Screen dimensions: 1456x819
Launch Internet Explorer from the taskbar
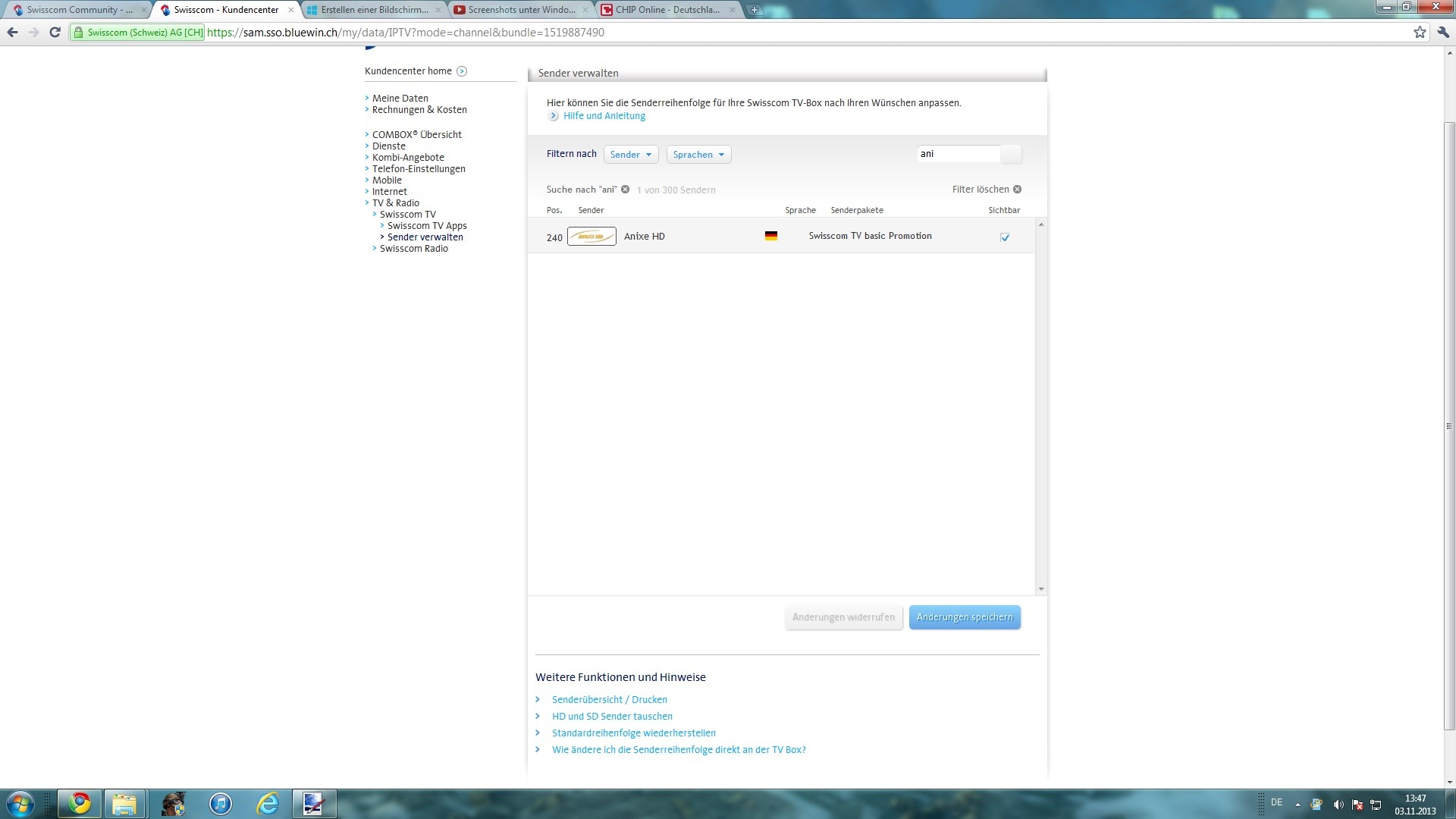coord(268,803)
